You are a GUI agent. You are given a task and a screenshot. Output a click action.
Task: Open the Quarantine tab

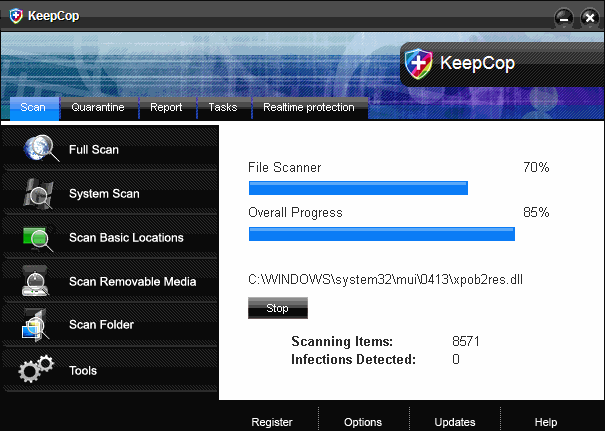pos(99,108)
